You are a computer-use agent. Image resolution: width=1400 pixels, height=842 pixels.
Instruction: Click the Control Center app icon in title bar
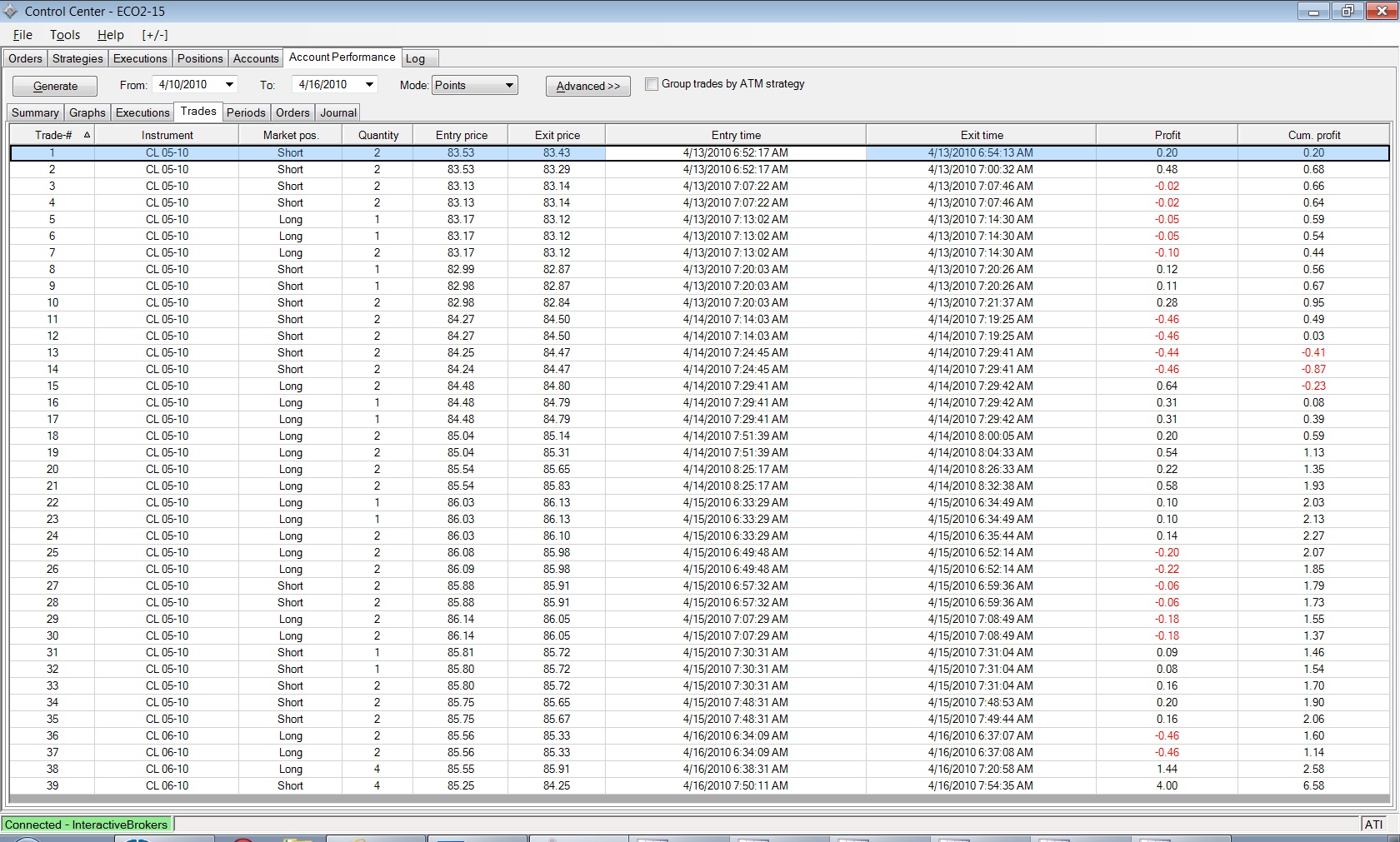click(11, 12)
